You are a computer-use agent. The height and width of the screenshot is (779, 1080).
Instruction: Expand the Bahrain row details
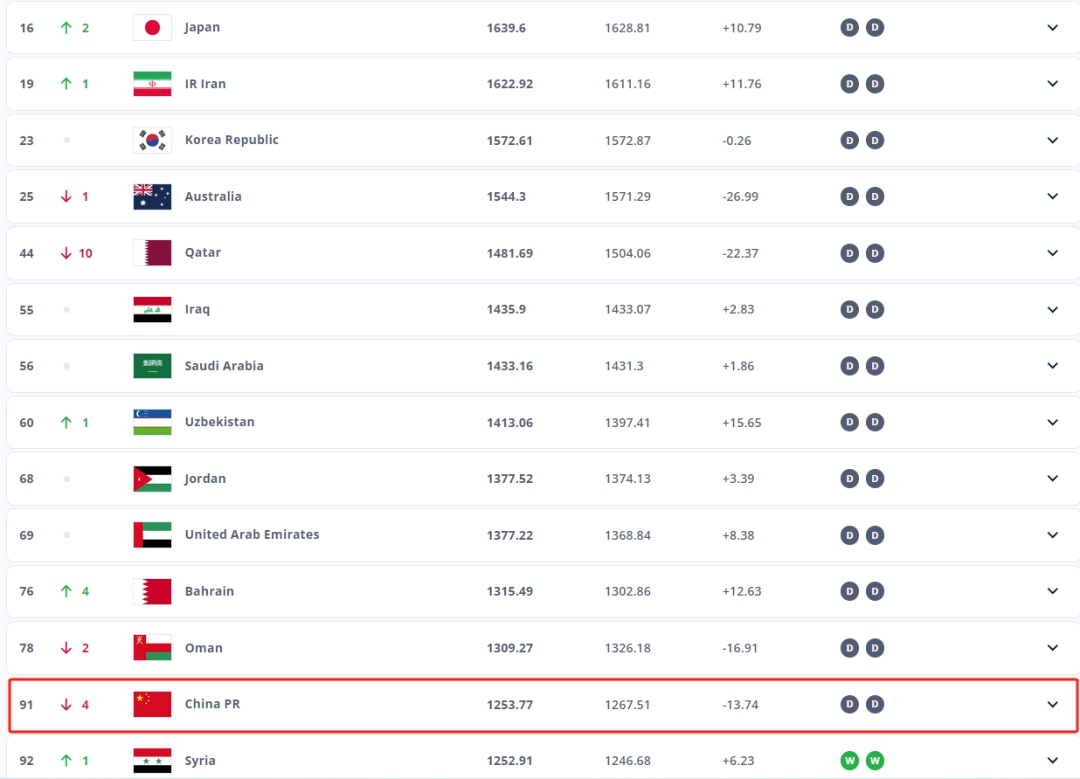tap(1052, 591)
